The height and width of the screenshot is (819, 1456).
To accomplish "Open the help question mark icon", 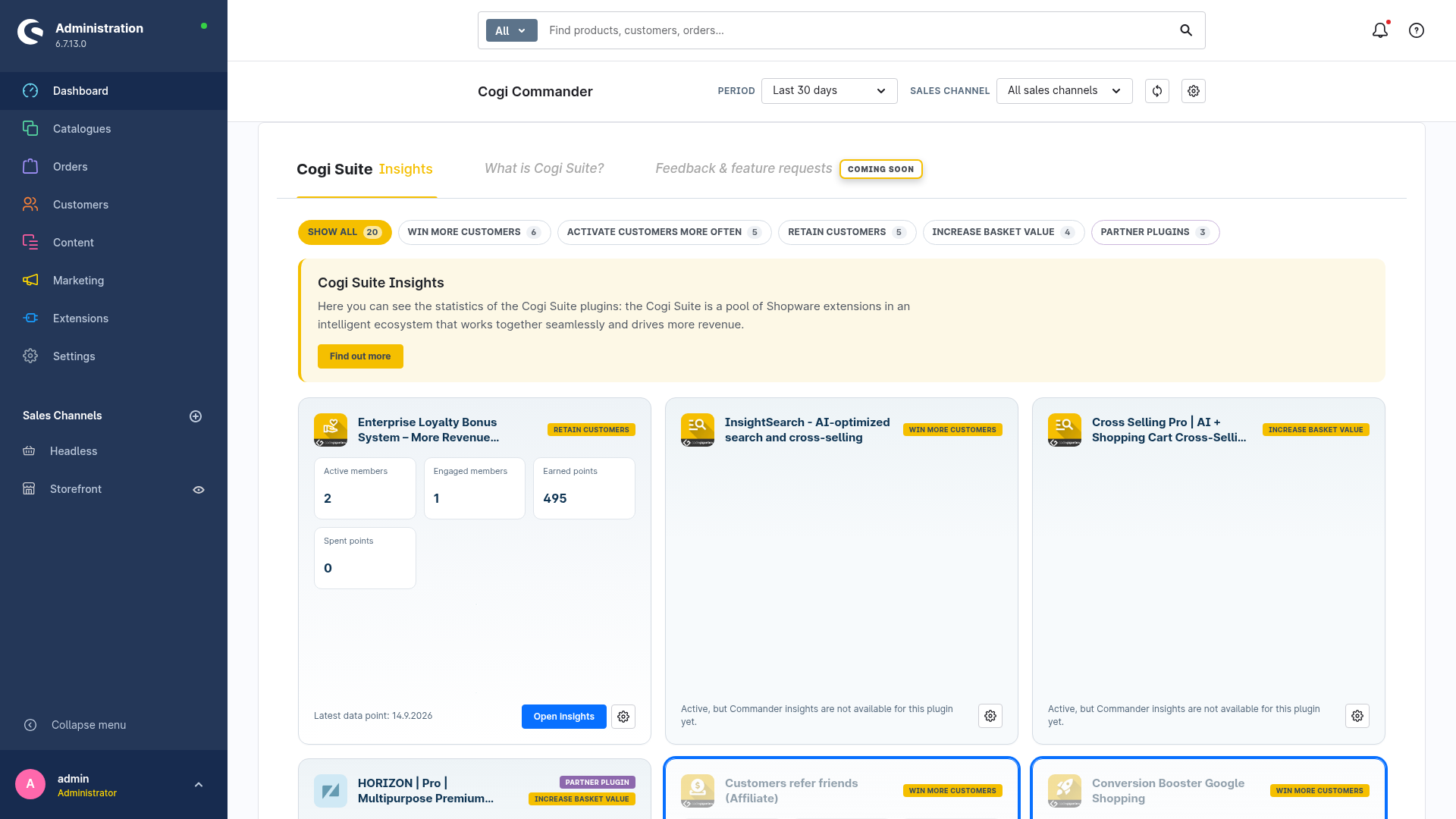I will (x=1417, y=30).
